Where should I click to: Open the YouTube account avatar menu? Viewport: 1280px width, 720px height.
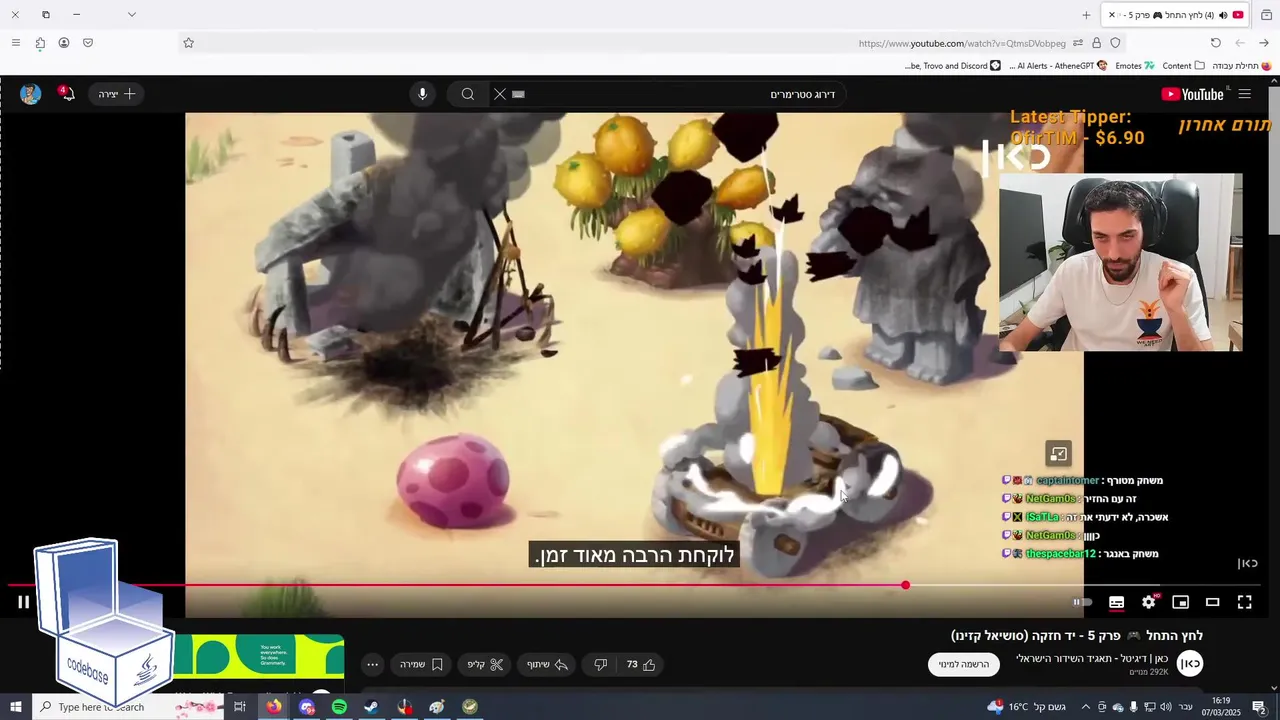pos(31,94)
